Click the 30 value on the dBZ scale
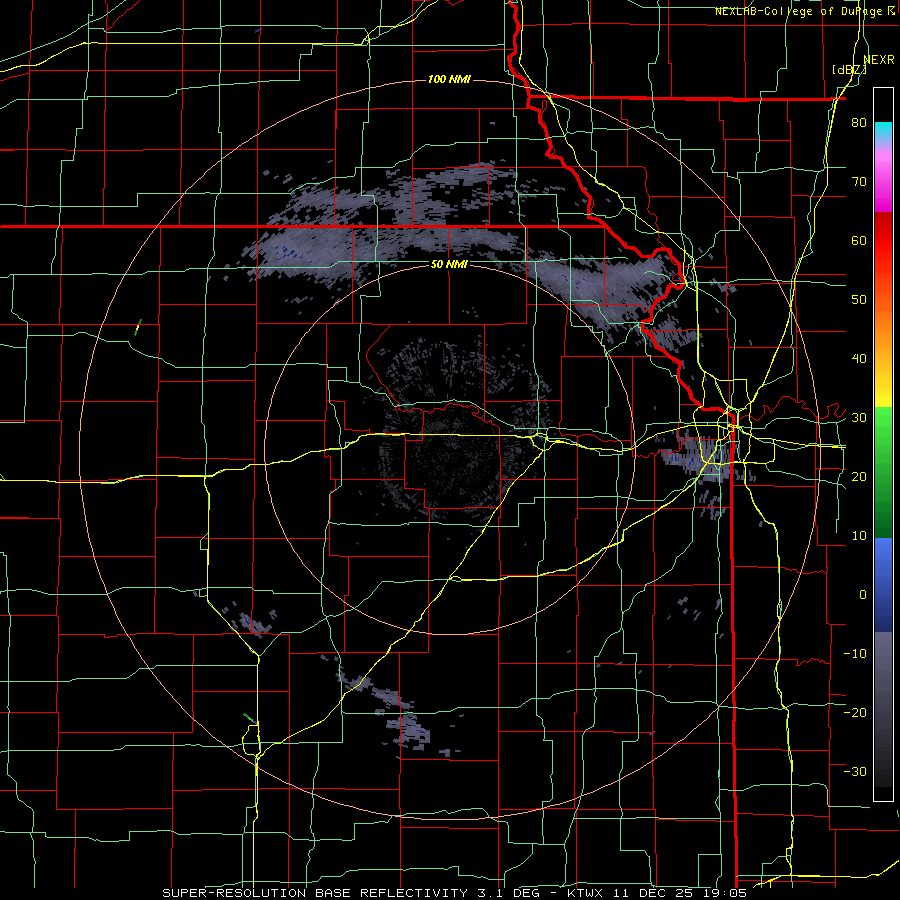900x900 pixels. click(859, 418)
